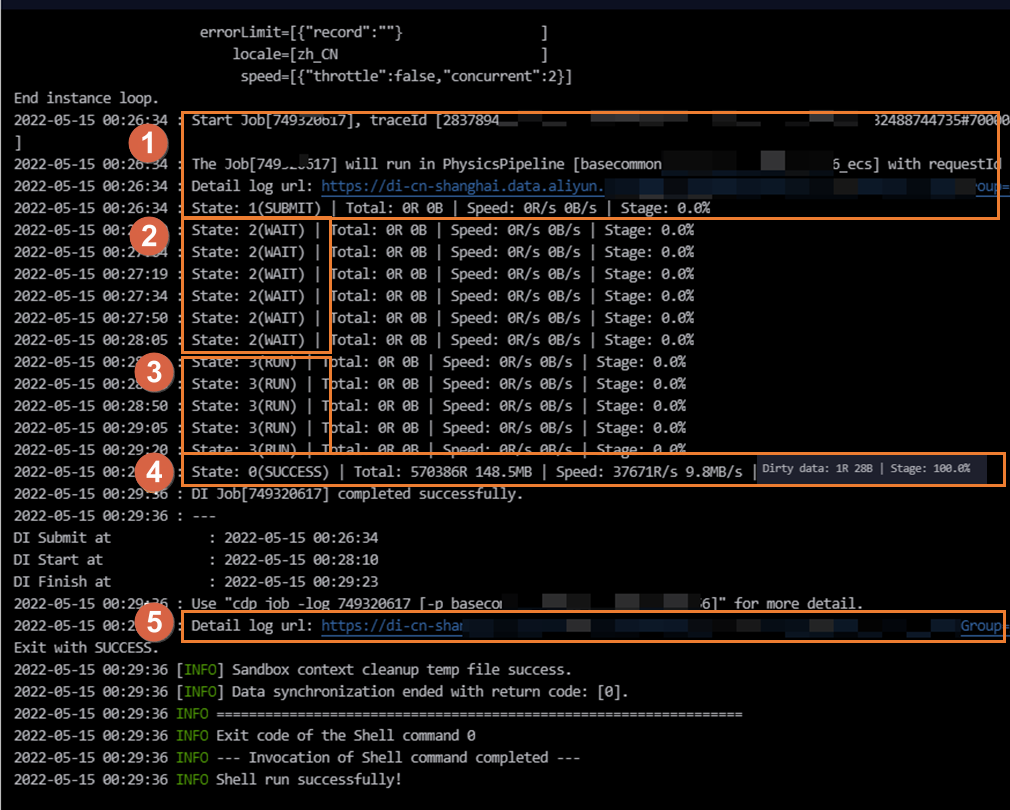This screenshot has height=810, width=1010.
Task: Select the DI Start time 00:28:10 value
Action: coord(301,560)
